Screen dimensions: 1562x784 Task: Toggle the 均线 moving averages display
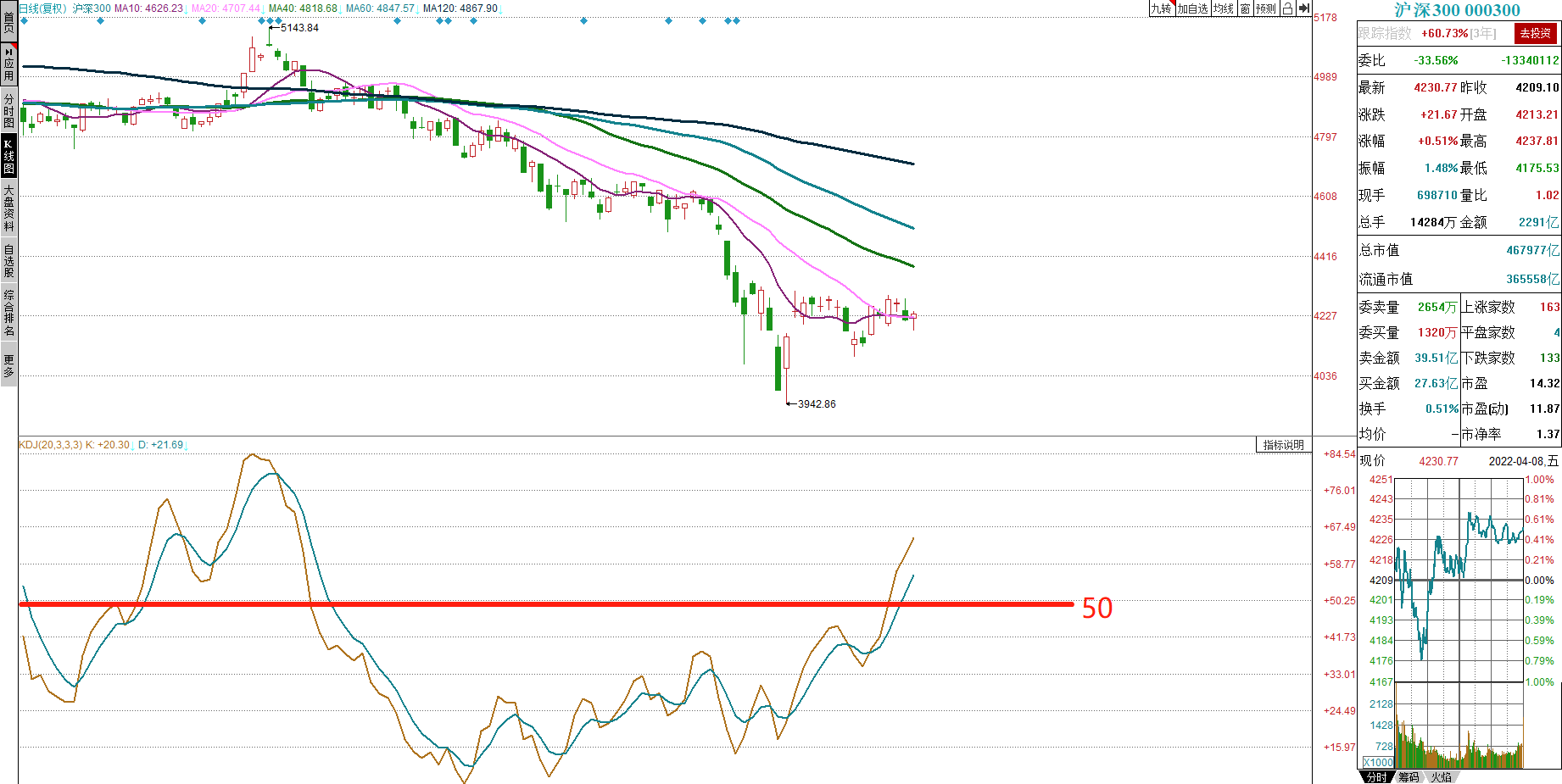point(1223,8)
